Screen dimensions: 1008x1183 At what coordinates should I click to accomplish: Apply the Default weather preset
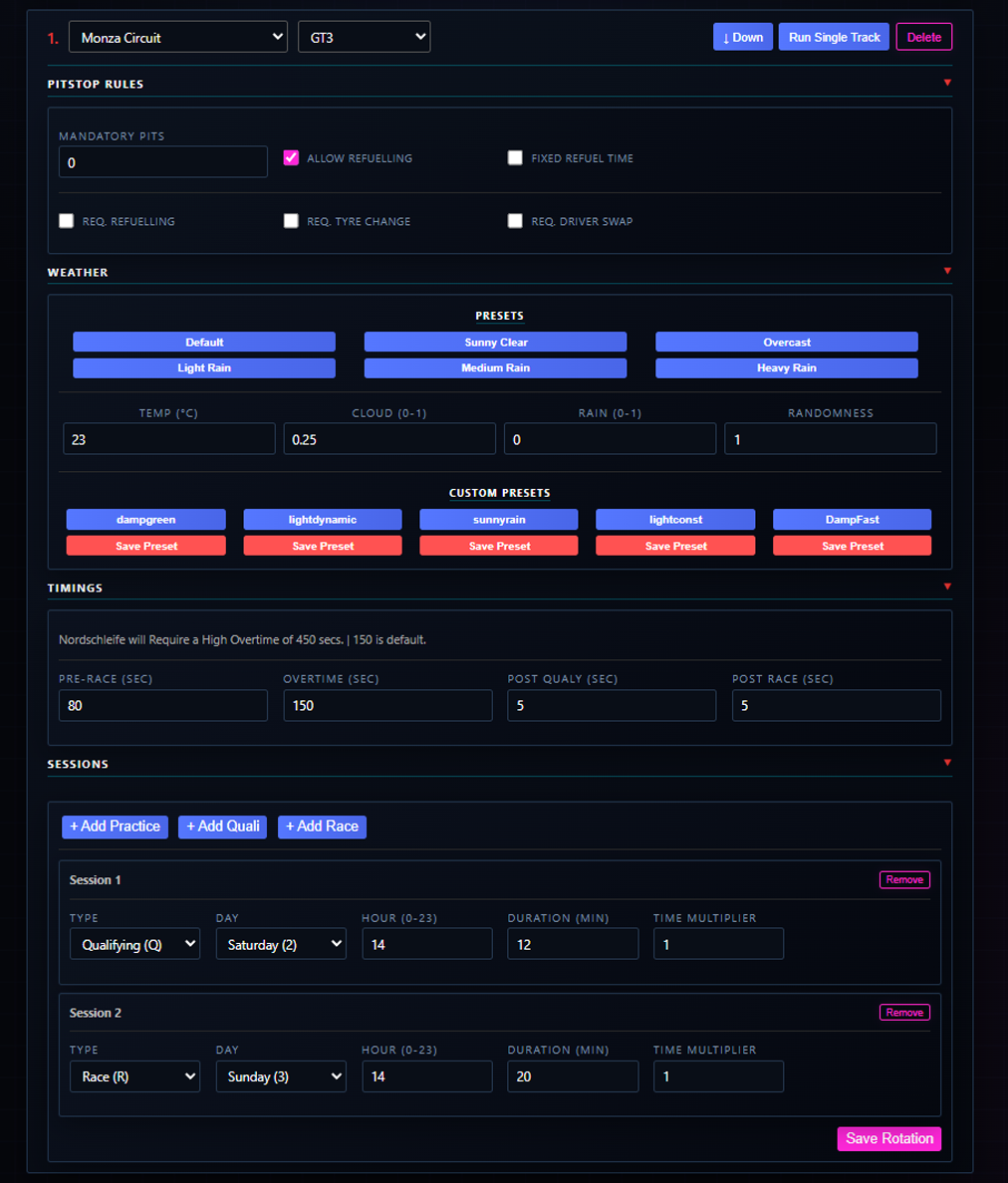tap(204, 343)
